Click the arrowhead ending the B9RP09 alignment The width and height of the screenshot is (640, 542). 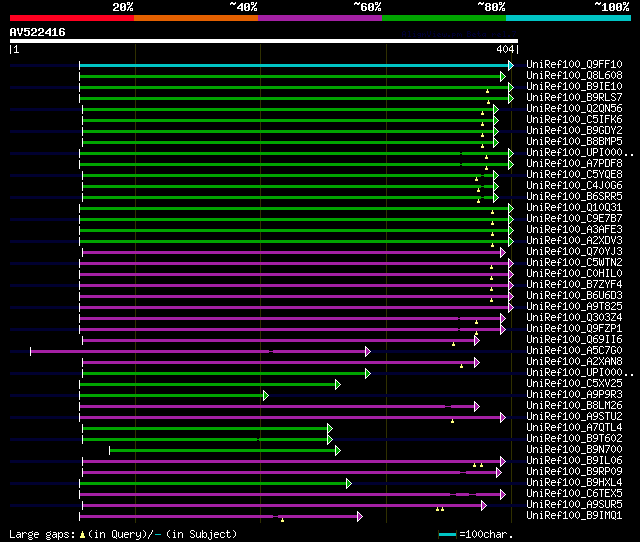(x=499, y=473)
